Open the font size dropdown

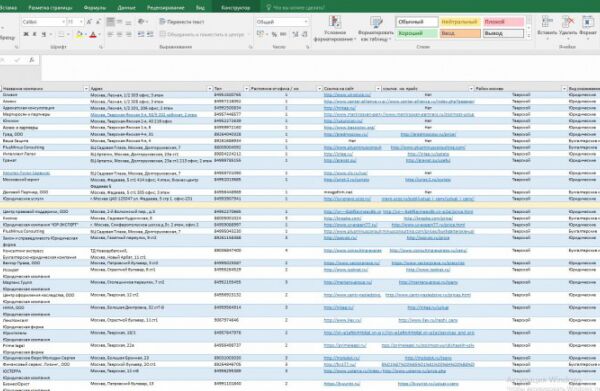pos(81,22)
